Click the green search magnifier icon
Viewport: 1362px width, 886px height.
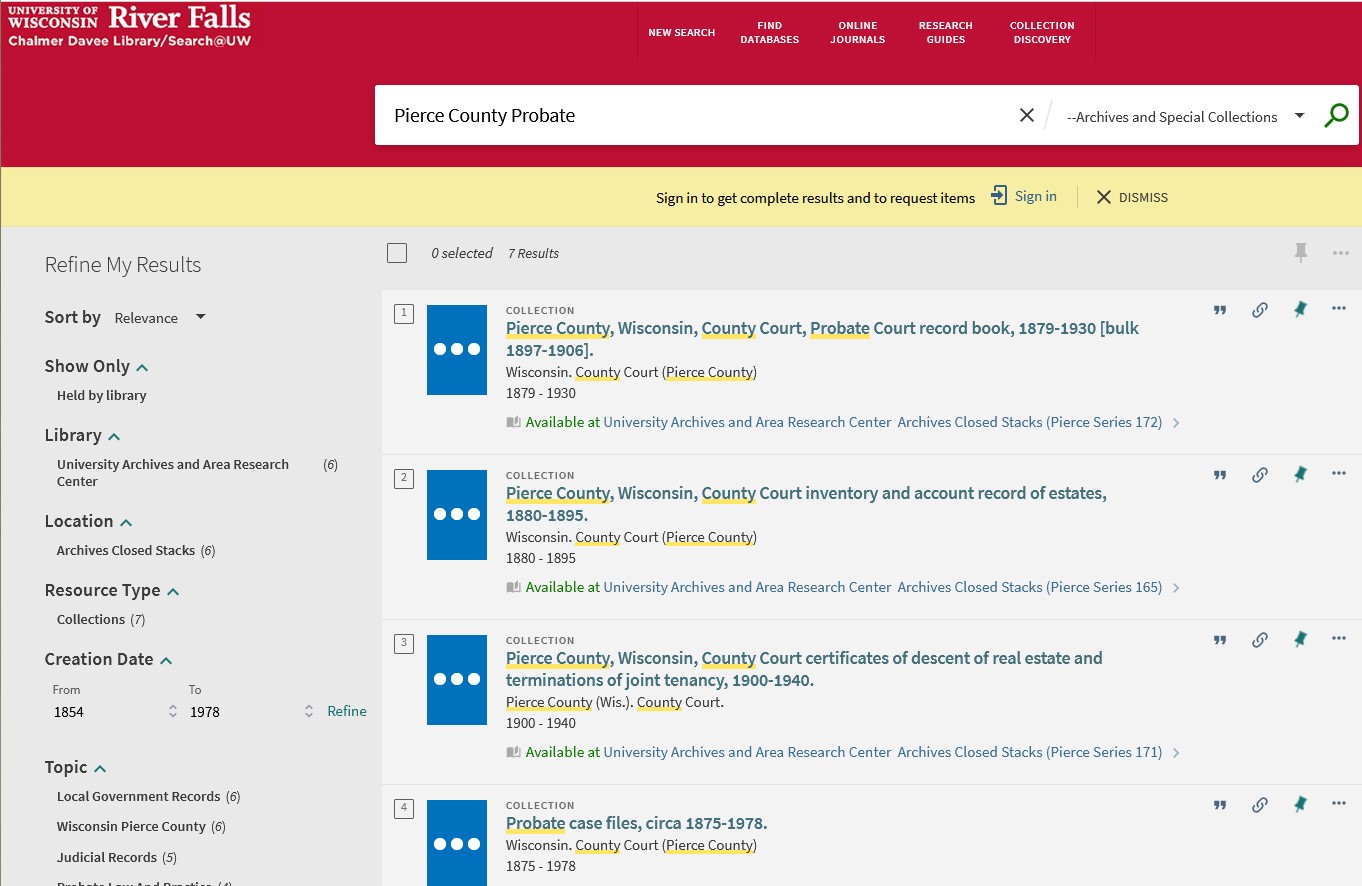(1336, 116)
